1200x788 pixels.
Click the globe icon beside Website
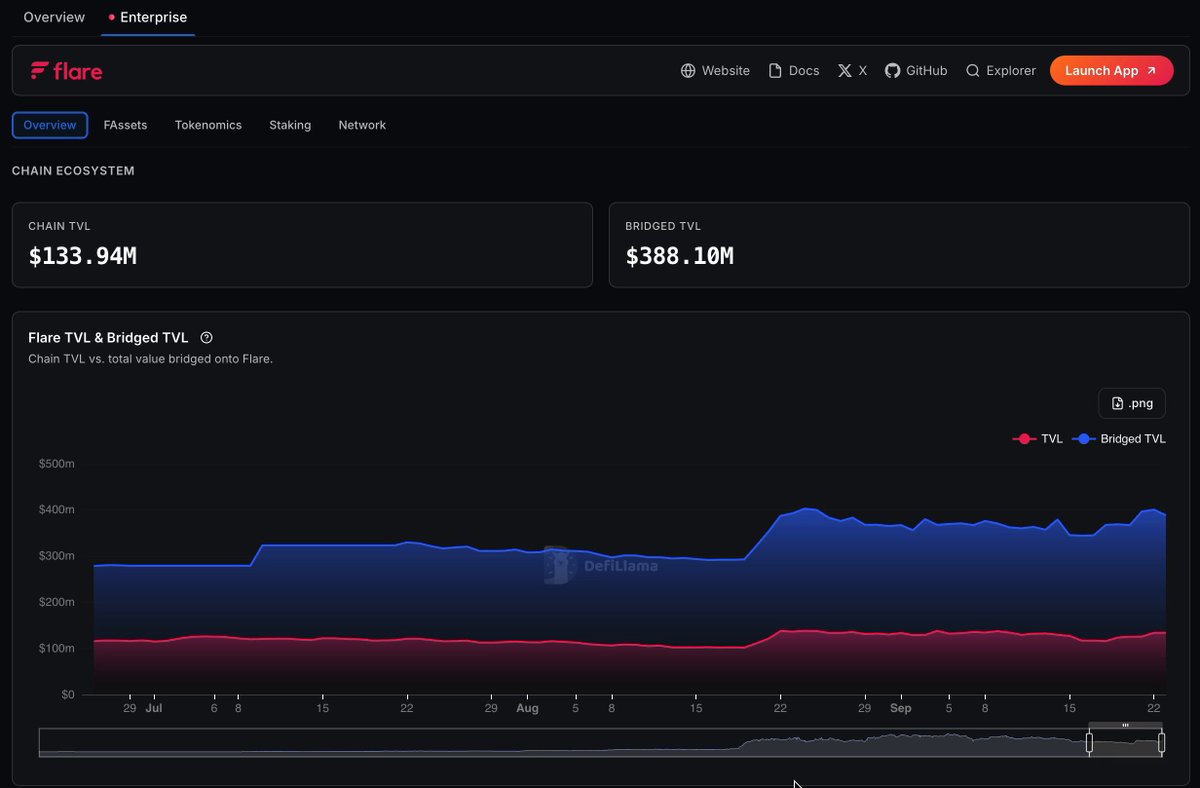(688, 71)
